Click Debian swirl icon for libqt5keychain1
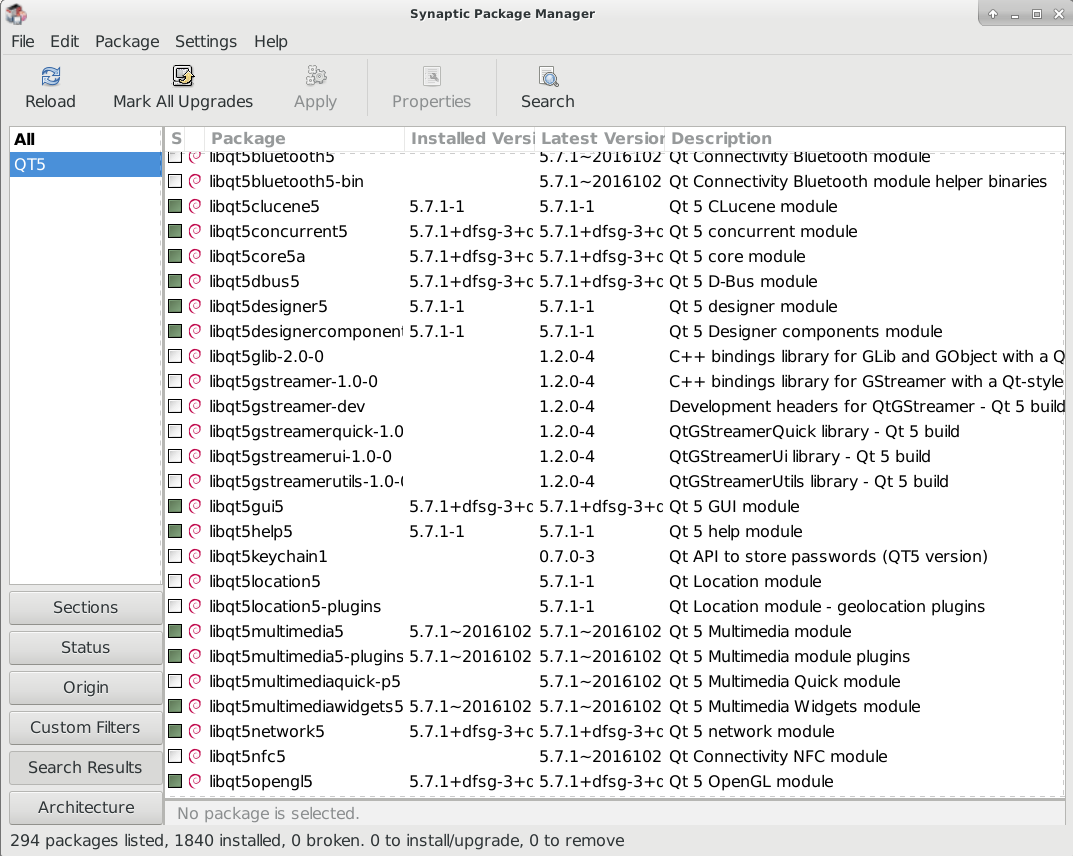Image resolution: width=1073 pixels, height=856 pixels. click(x=195, y=556)
